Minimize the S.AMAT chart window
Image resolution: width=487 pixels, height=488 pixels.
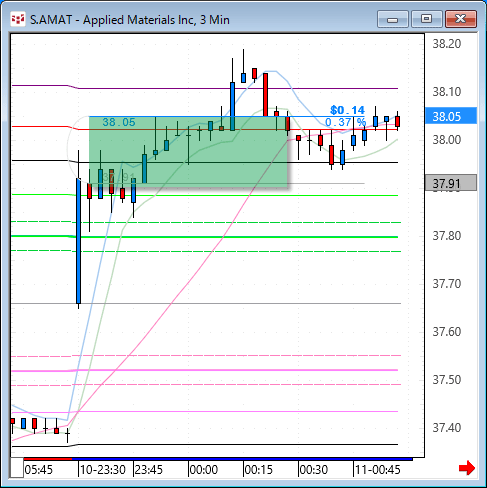pos(393,19)
